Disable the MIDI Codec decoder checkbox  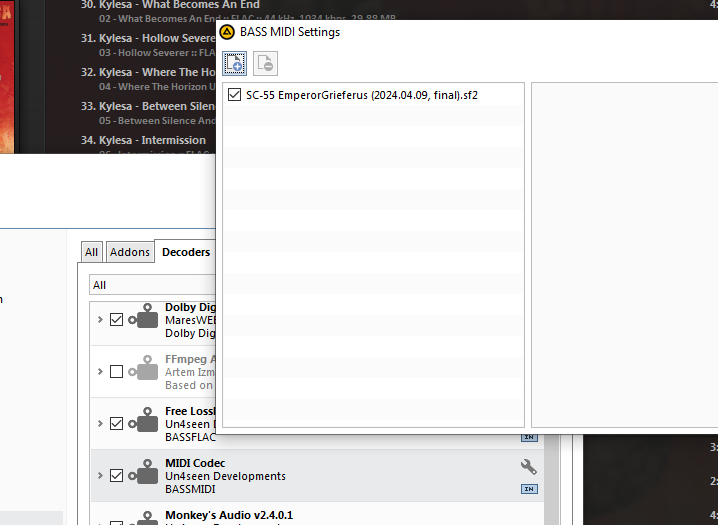point(116,476)
